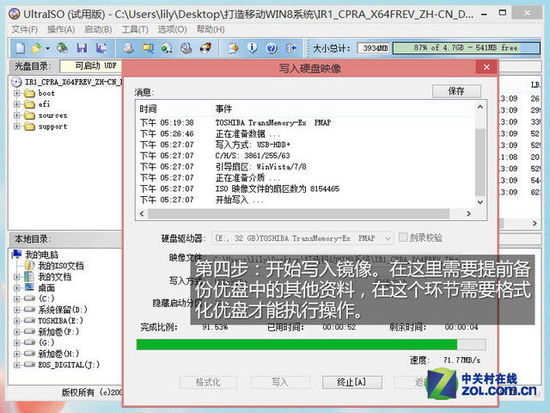Expand the efi folder node
The height and width of the screenshot is (413, 550).
[x=16, y=104]
